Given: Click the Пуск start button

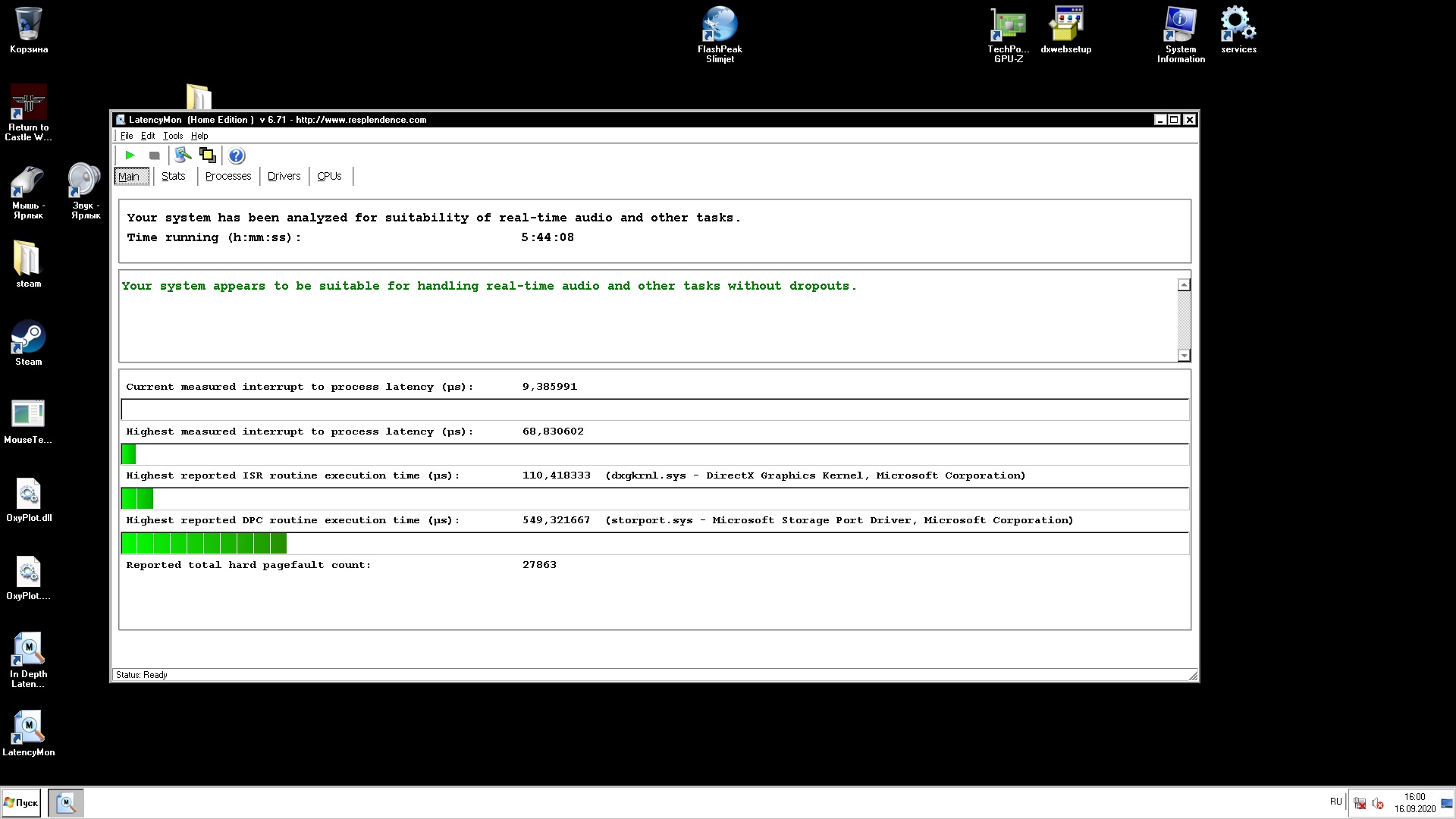Looking at the screenshot, I should pyautogui.click(x=21, y=802).
